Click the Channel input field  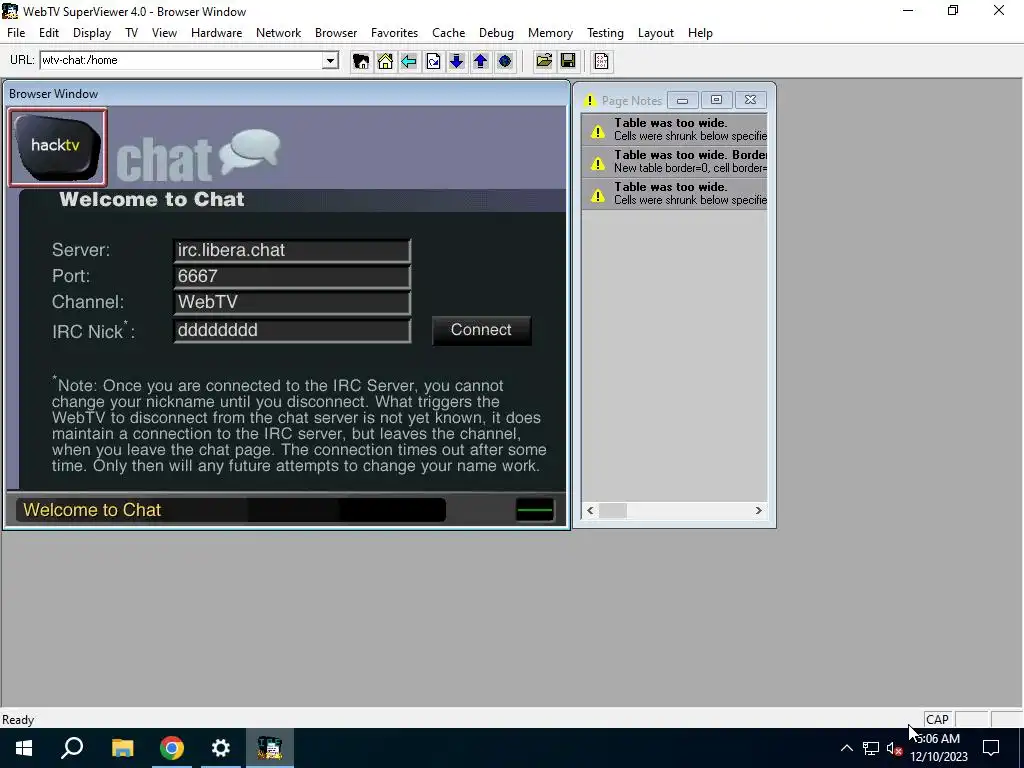292,302
